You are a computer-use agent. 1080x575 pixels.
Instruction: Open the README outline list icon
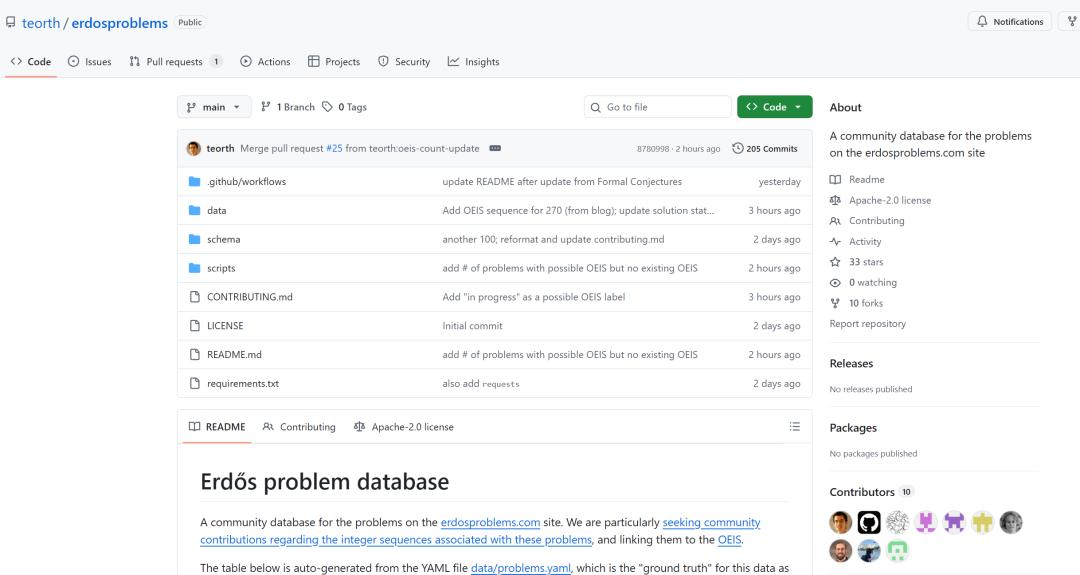[x=794, y=427]
